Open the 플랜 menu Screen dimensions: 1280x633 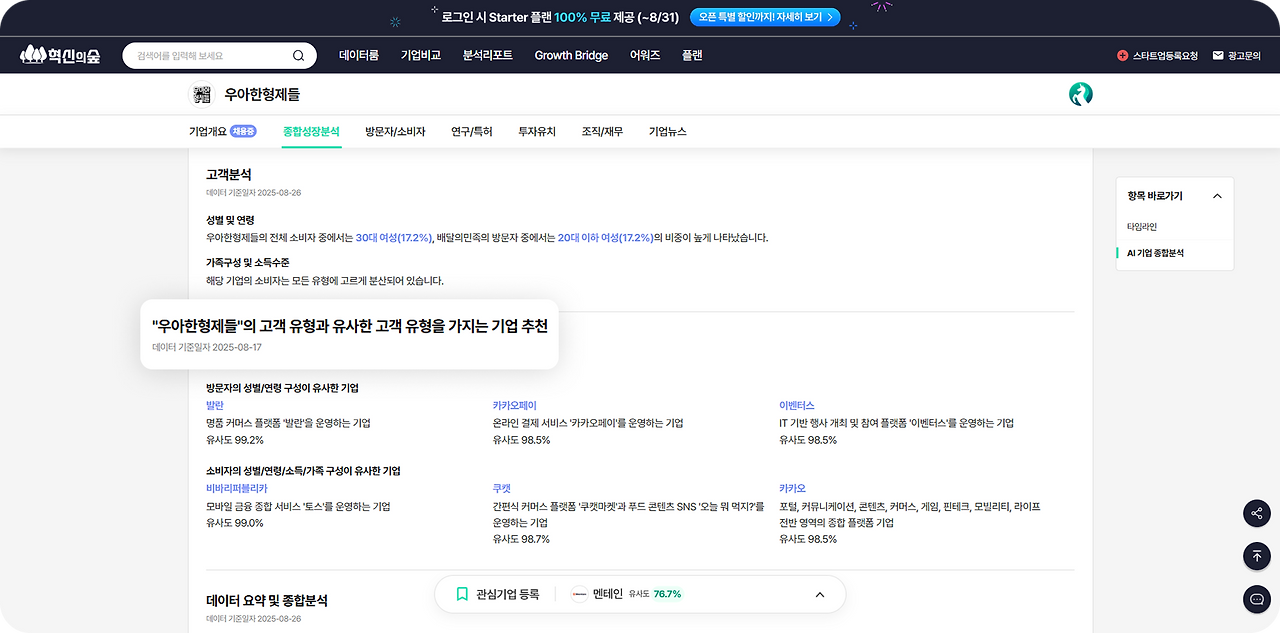692,55
